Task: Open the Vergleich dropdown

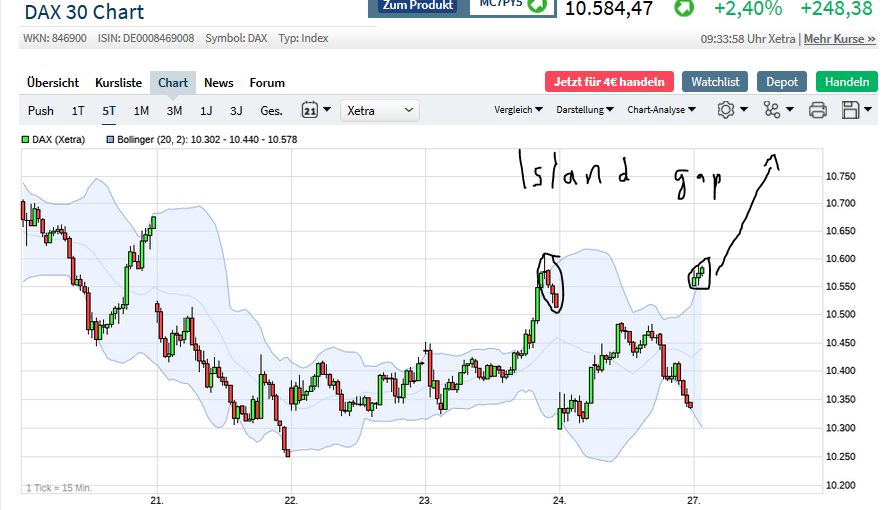Action: (518, 110)
